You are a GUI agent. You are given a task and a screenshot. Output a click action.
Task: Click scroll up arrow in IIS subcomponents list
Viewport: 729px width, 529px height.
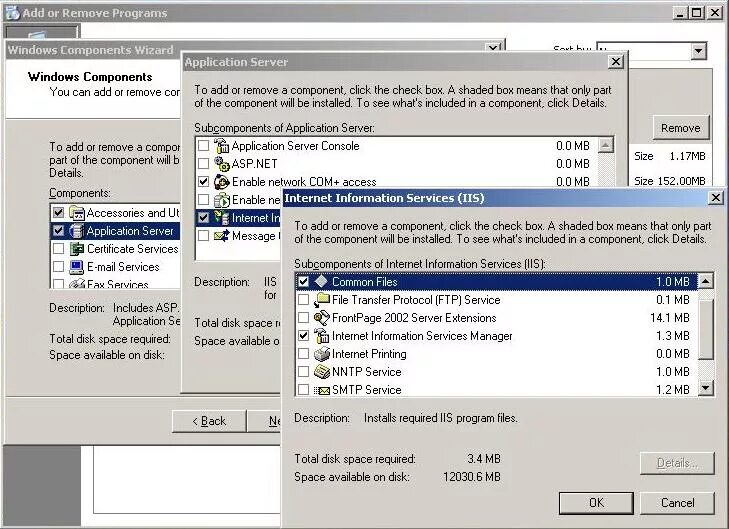click(706, 281)
